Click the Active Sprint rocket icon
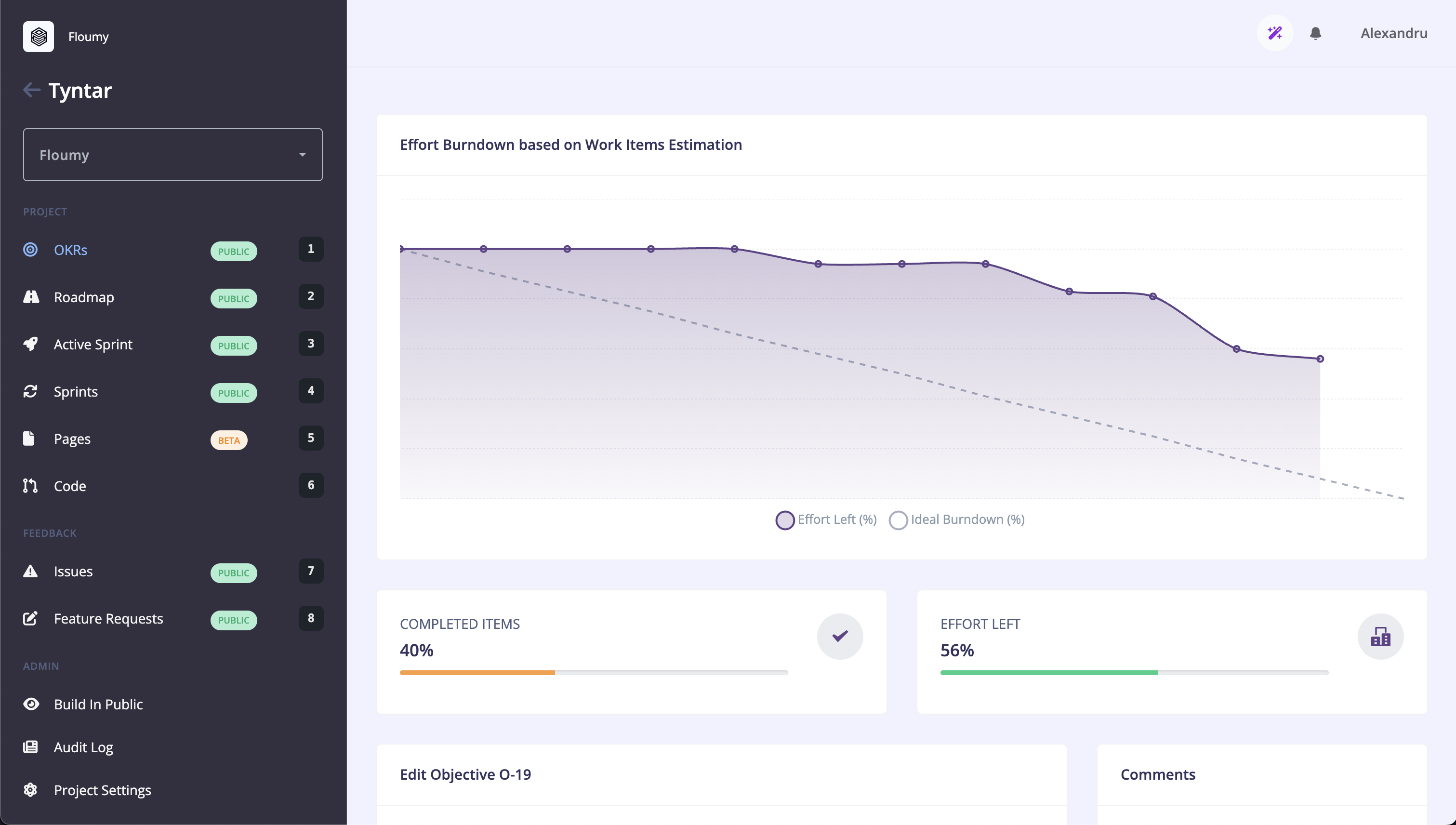 click(x=30, y=344)
